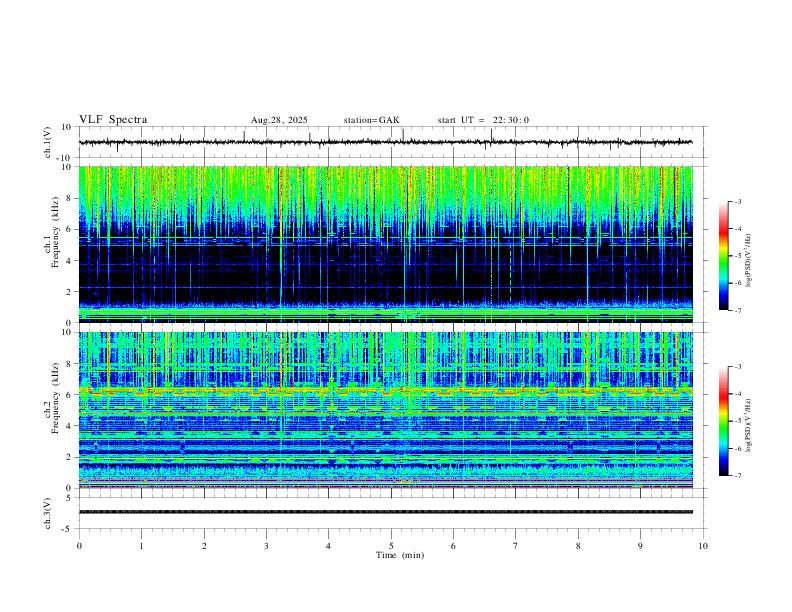Click the "4" kHz tick of ch.2 spectrogram
792x612 pixels.
(70, 426)
